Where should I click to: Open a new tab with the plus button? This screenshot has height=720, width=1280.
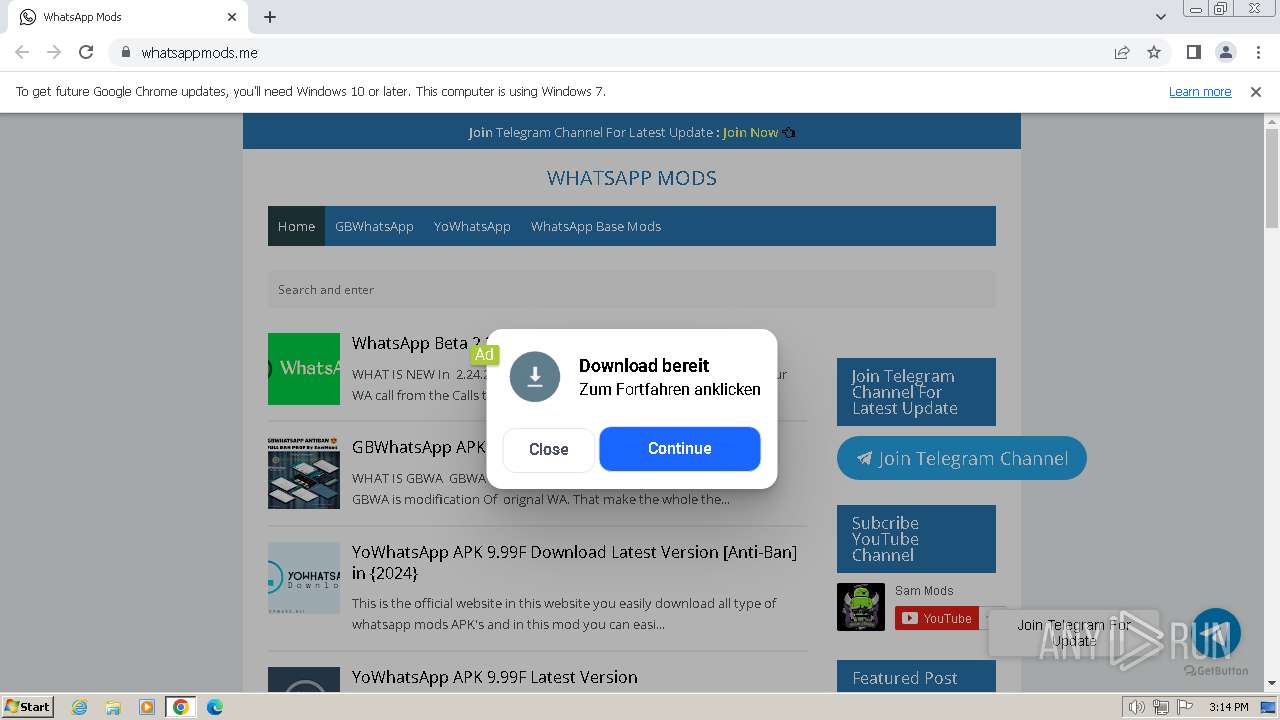(270, 17)
